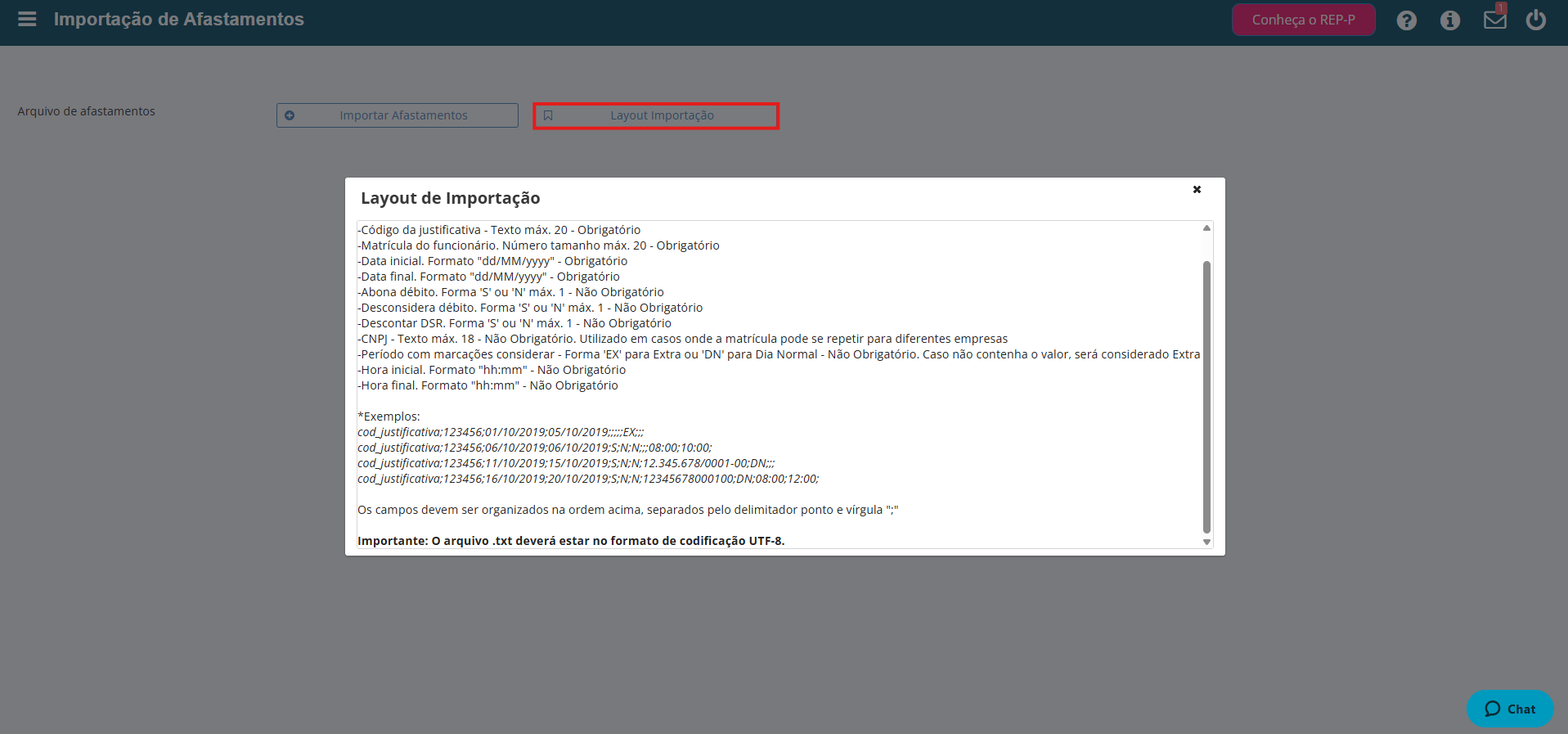Open the mail envelope notifications

[x=1495, y=19]
